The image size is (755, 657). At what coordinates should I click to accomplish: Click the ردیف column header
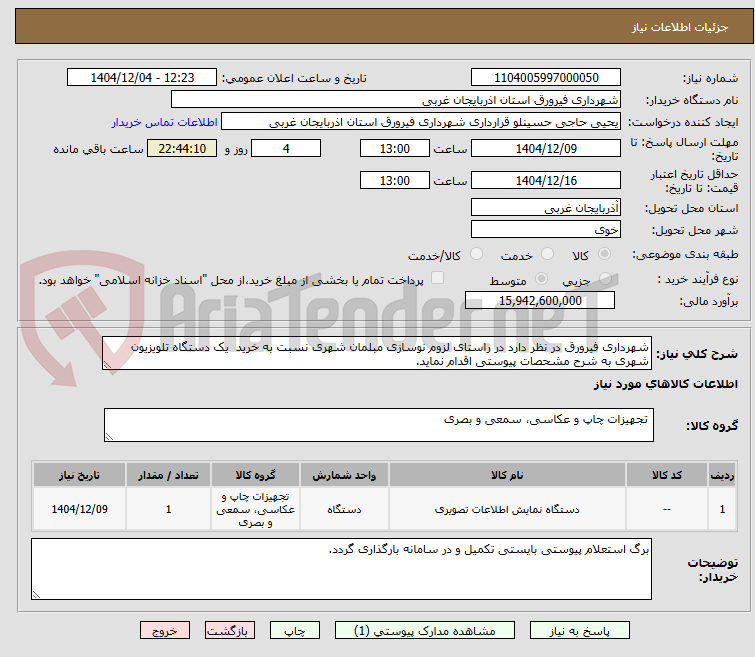(x=722, y=475)
